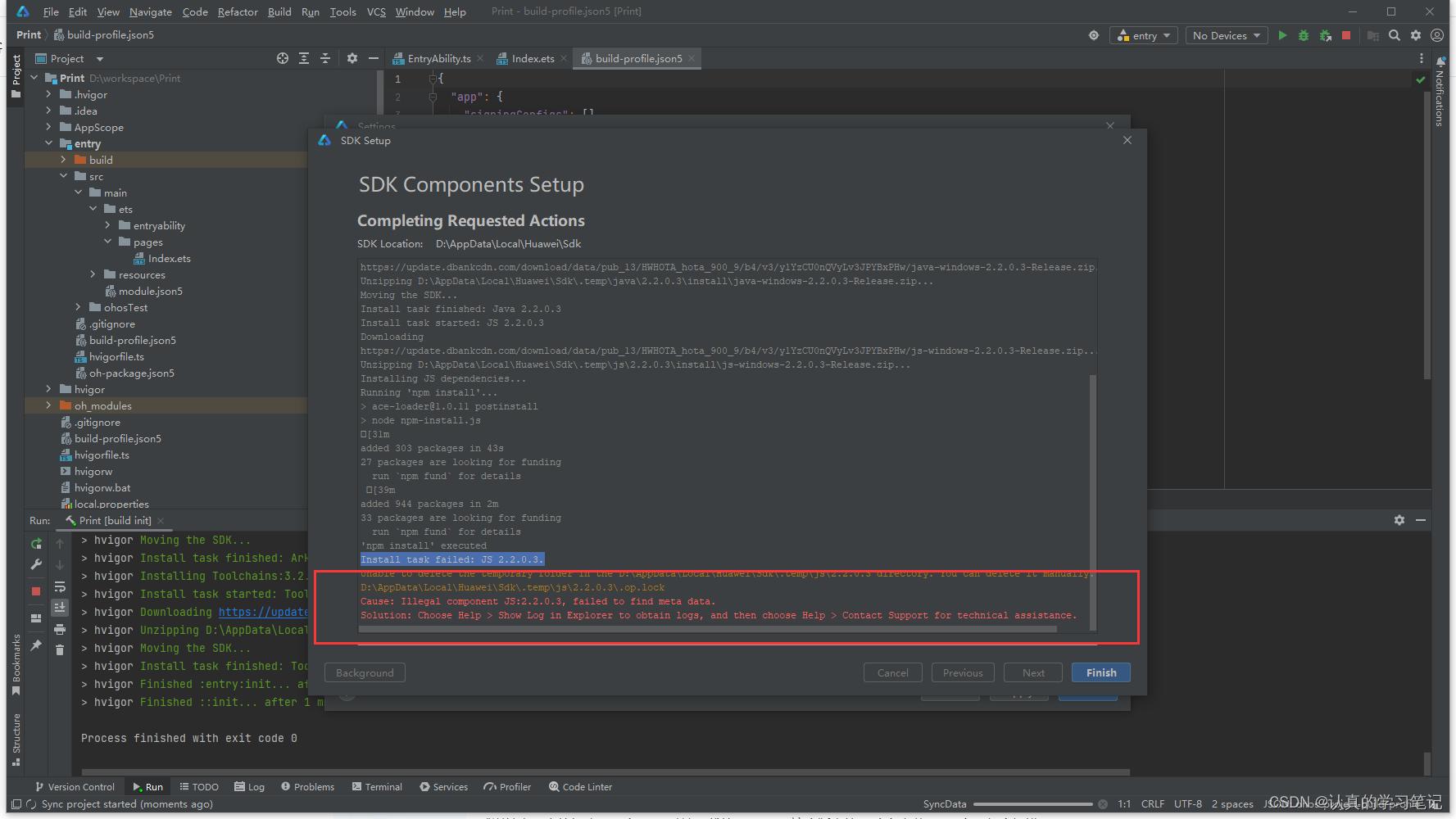Switch to the EntryAbility.ts editor tab
Viewport: 1456px width, 819px height.
438,58
